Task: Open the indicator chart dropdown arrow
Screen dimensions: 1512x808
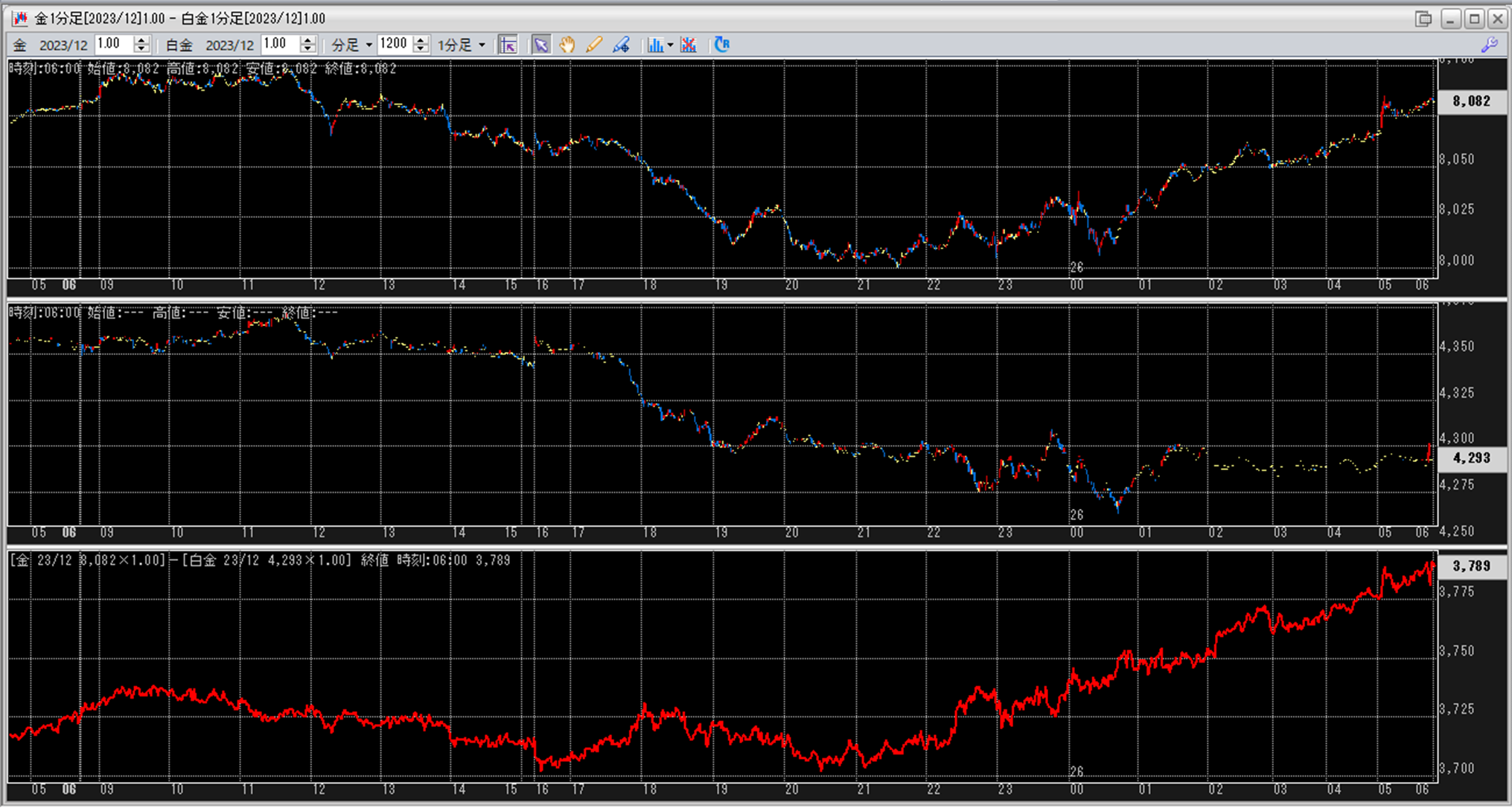Action: 670,45
